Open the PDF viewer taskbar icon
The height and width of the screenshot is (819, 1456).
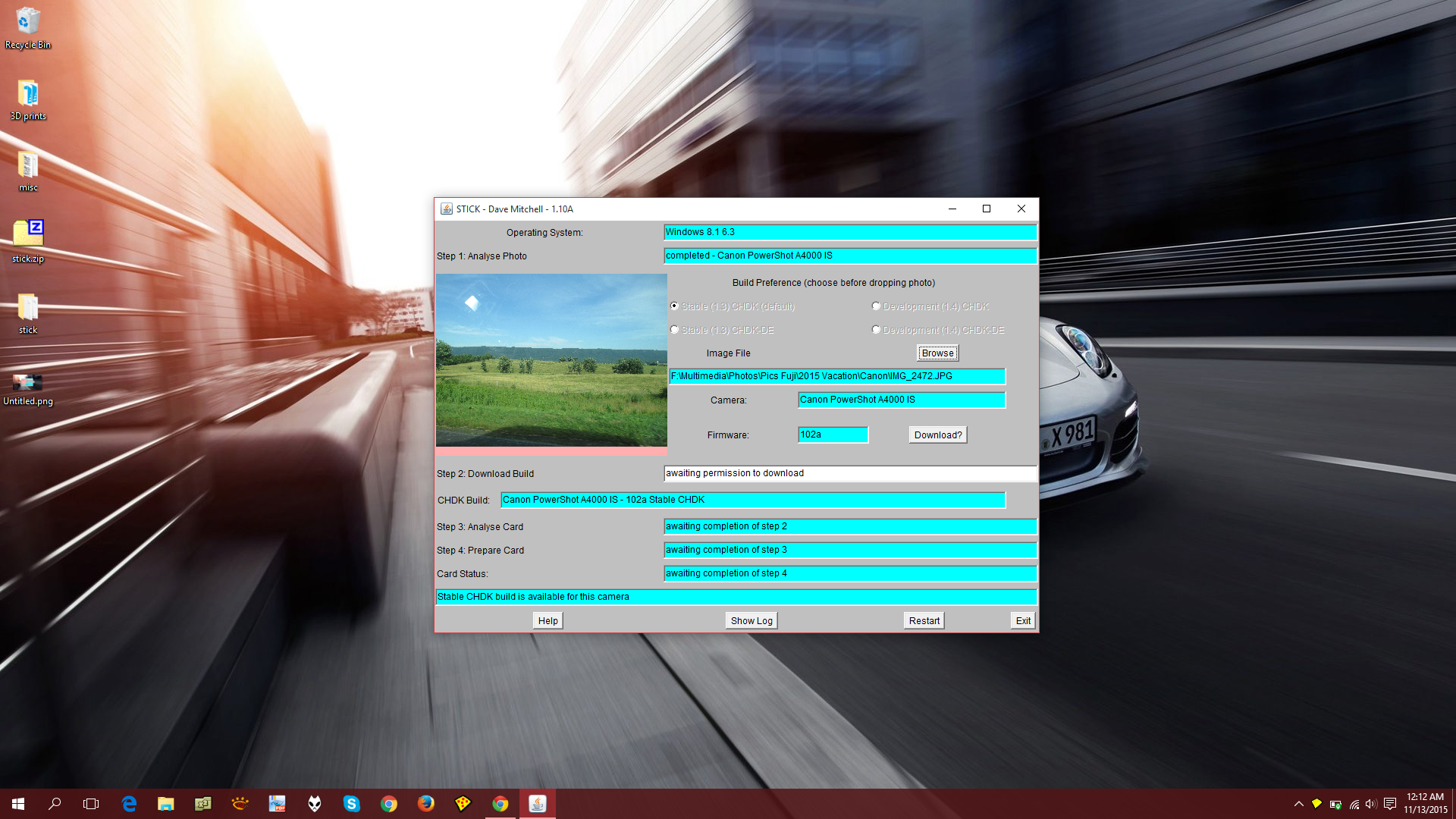pyautogui.click(x=277, y=804)
